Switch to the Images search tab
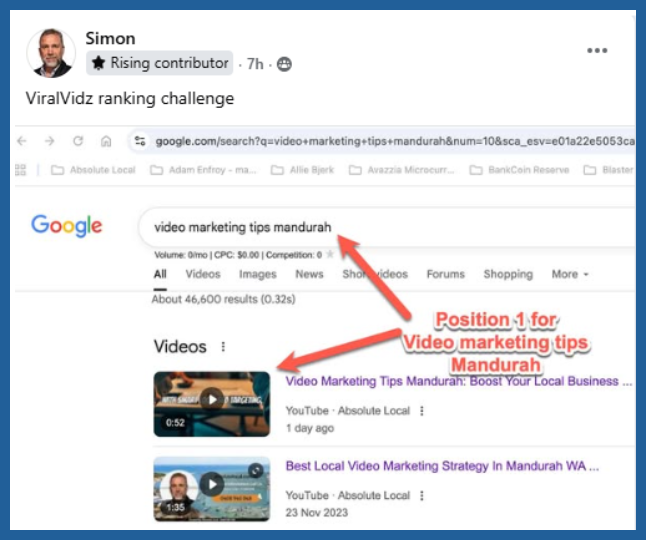 pyautogui.click(x=257, y=274)
